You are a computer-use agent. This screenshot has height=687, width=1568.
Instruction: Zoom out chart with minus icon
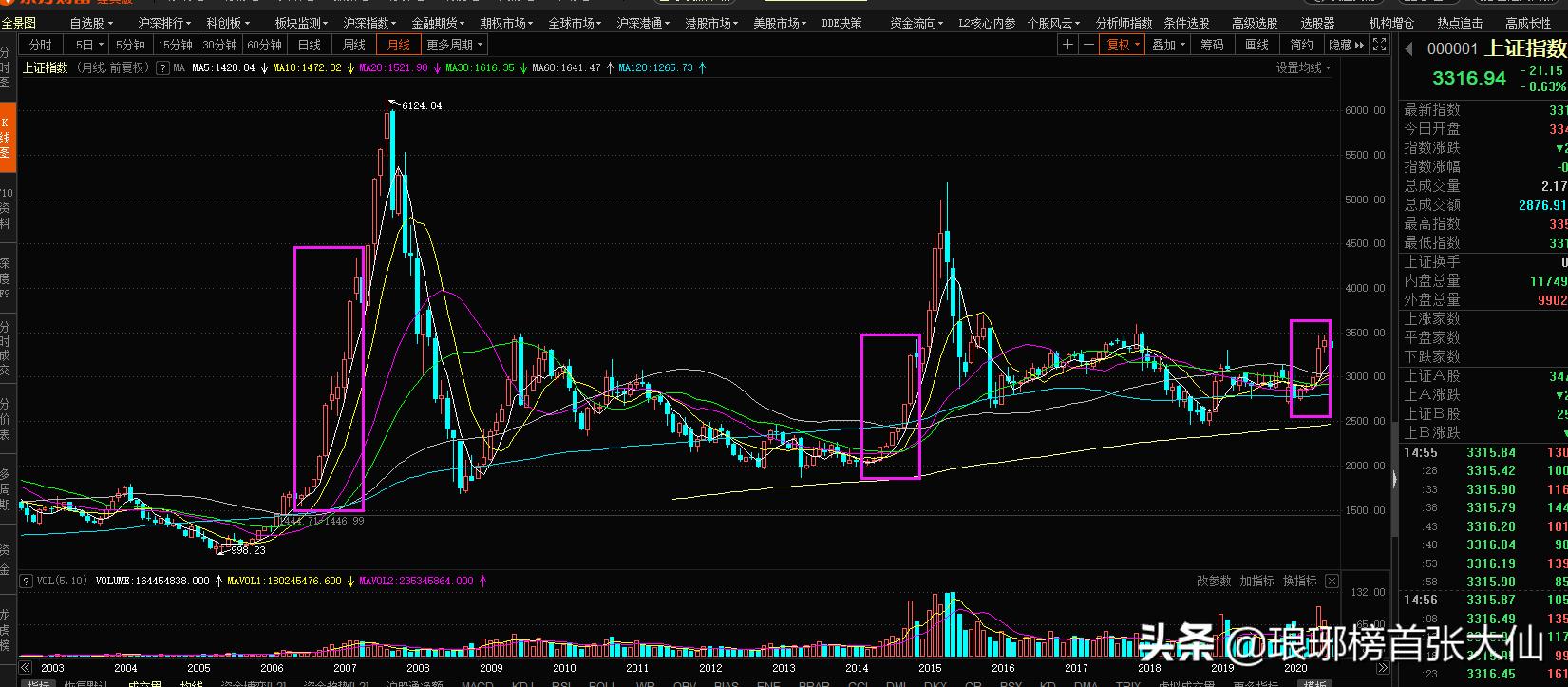[1088, 45]
